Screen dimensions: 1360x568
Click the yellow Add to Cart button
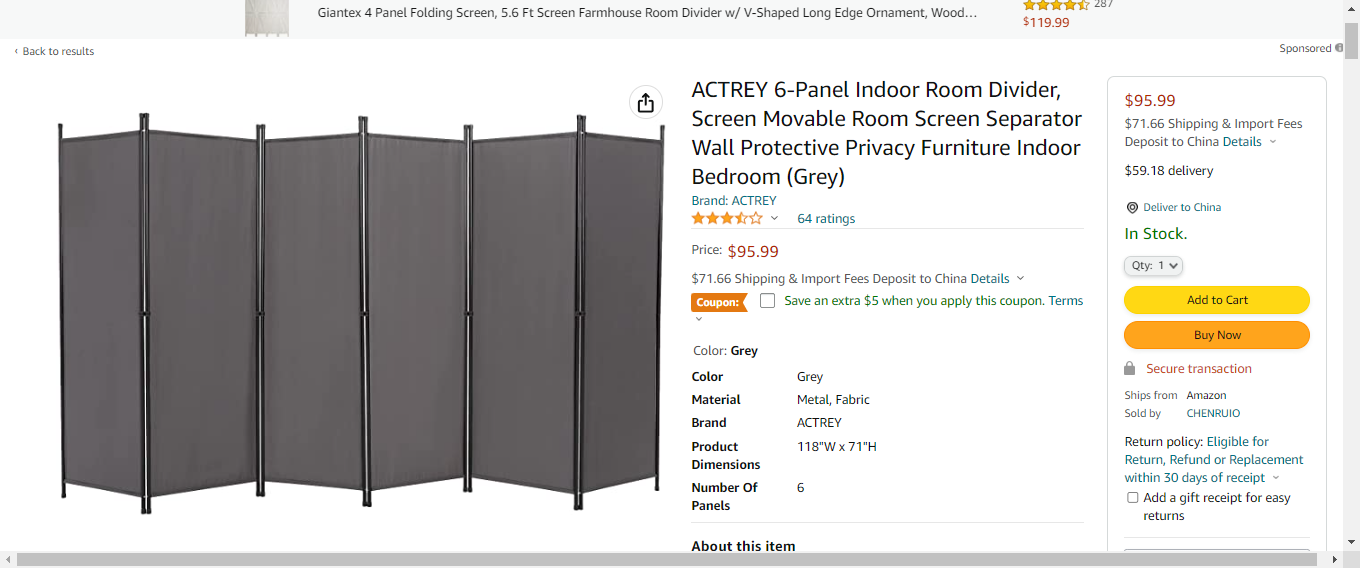[x=1217, y=300]
